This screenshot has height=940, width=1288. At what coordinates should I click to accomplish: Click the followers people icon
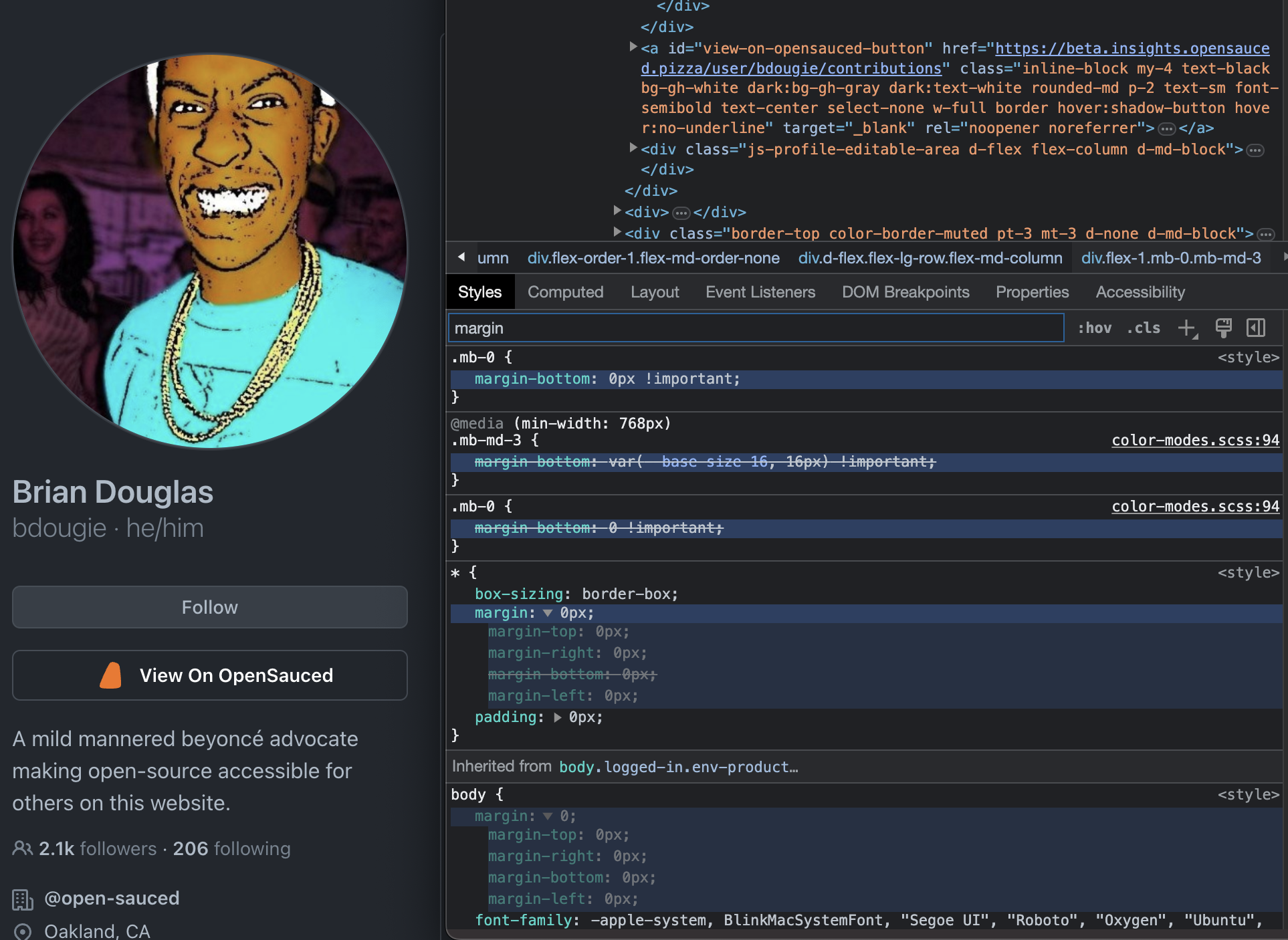[21, 848]
